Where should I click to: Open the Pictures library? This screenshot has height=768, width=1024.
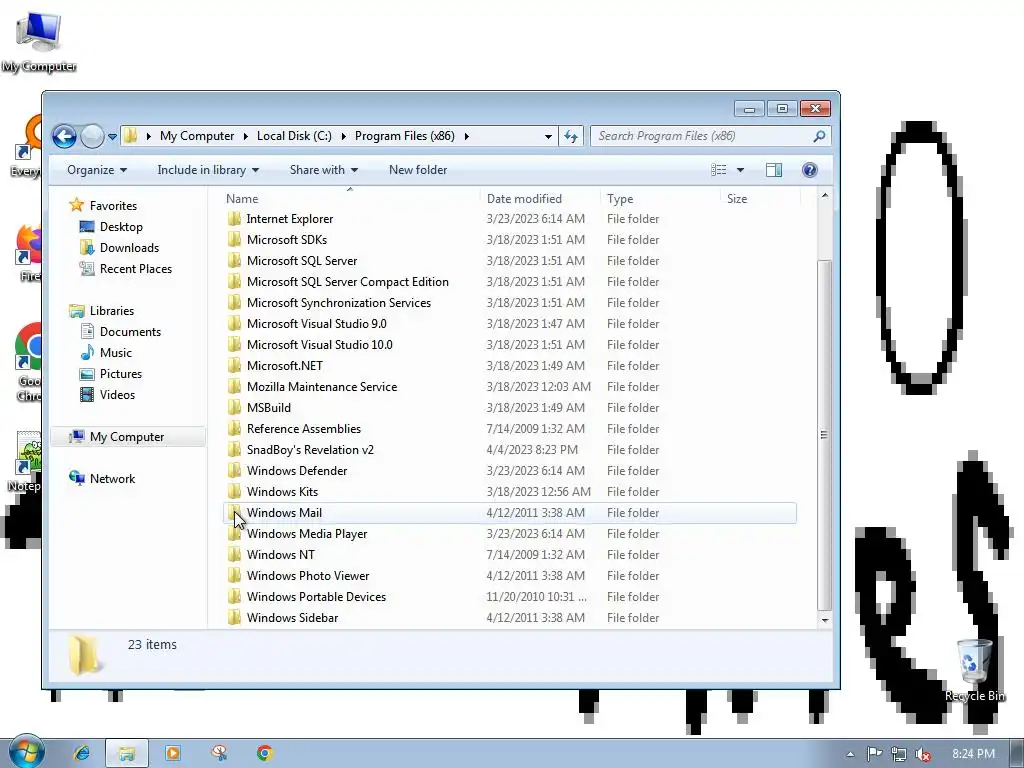110,374
